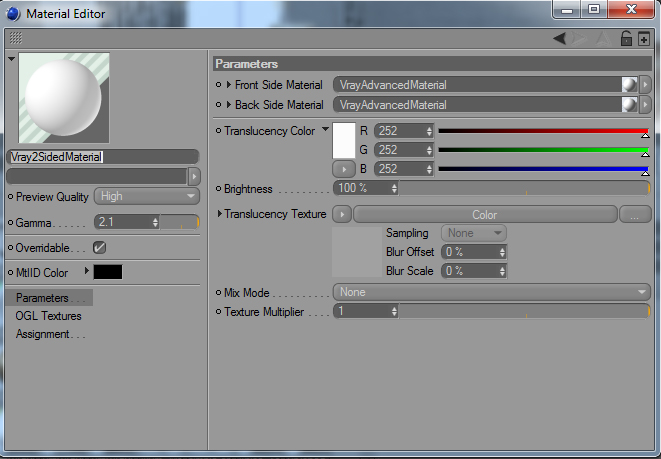Toggle animation dot next to Texture Multiplier
The width and height of the screenshot is (661, 459).
(218, 311)
